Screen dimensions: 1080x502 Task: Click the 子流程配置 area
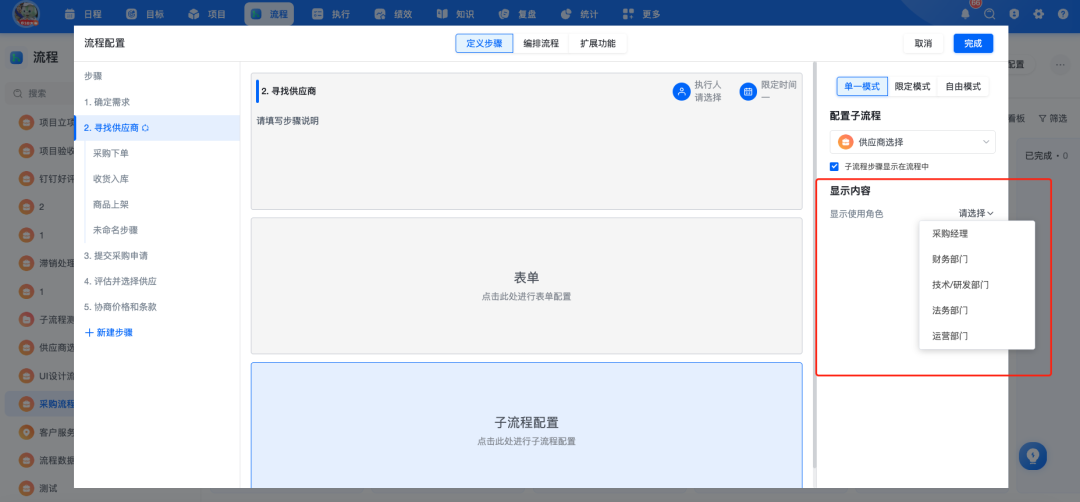click(x=526, y=425)
